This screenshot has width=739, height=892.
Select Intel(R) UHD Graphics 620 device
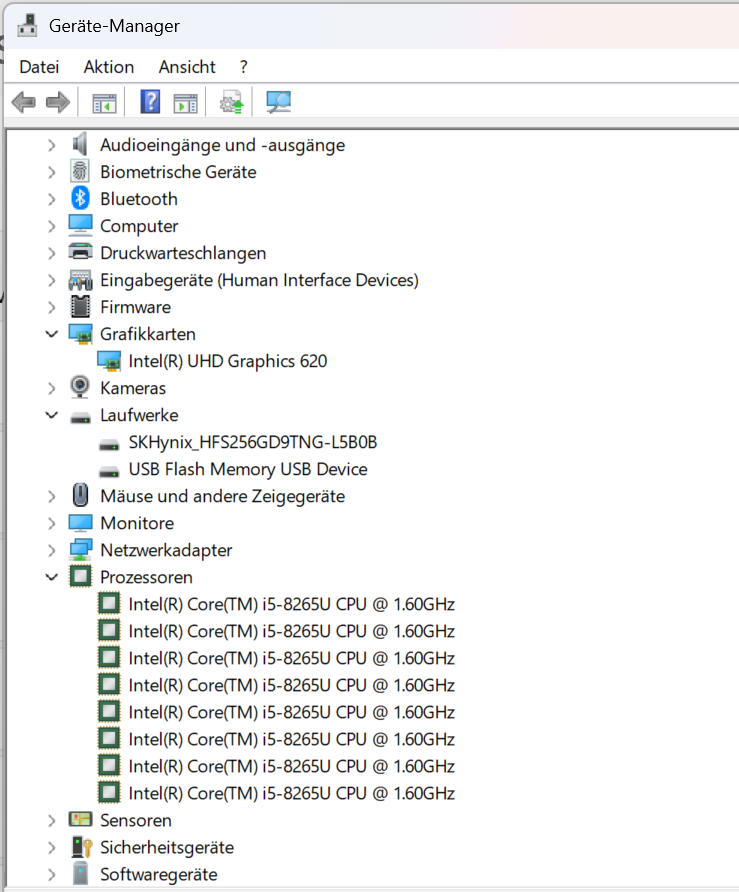(x=228, y=361)
